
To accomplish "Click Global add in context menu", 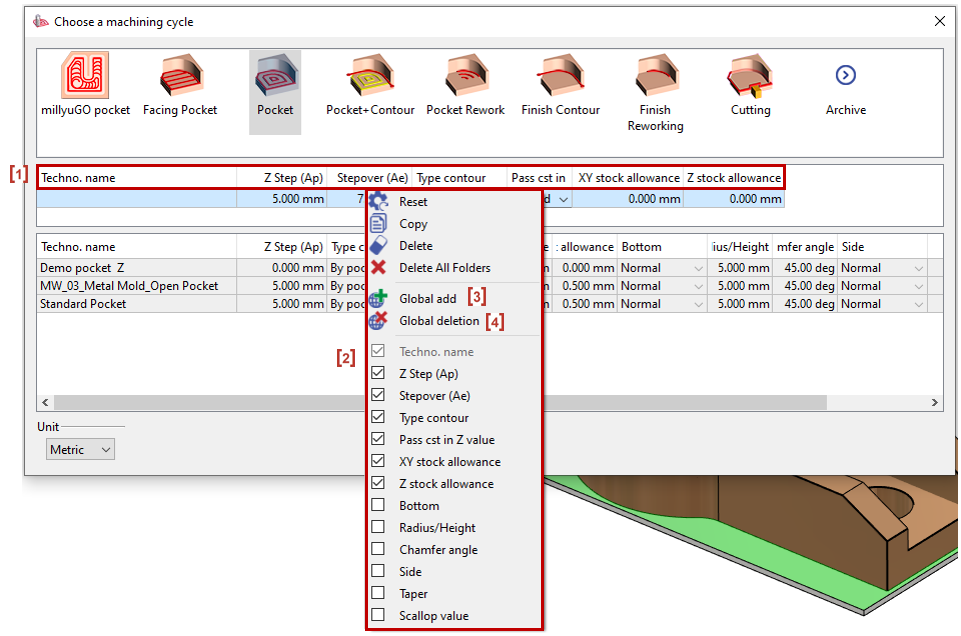I will pyautogui.click(x=427, y=299).
